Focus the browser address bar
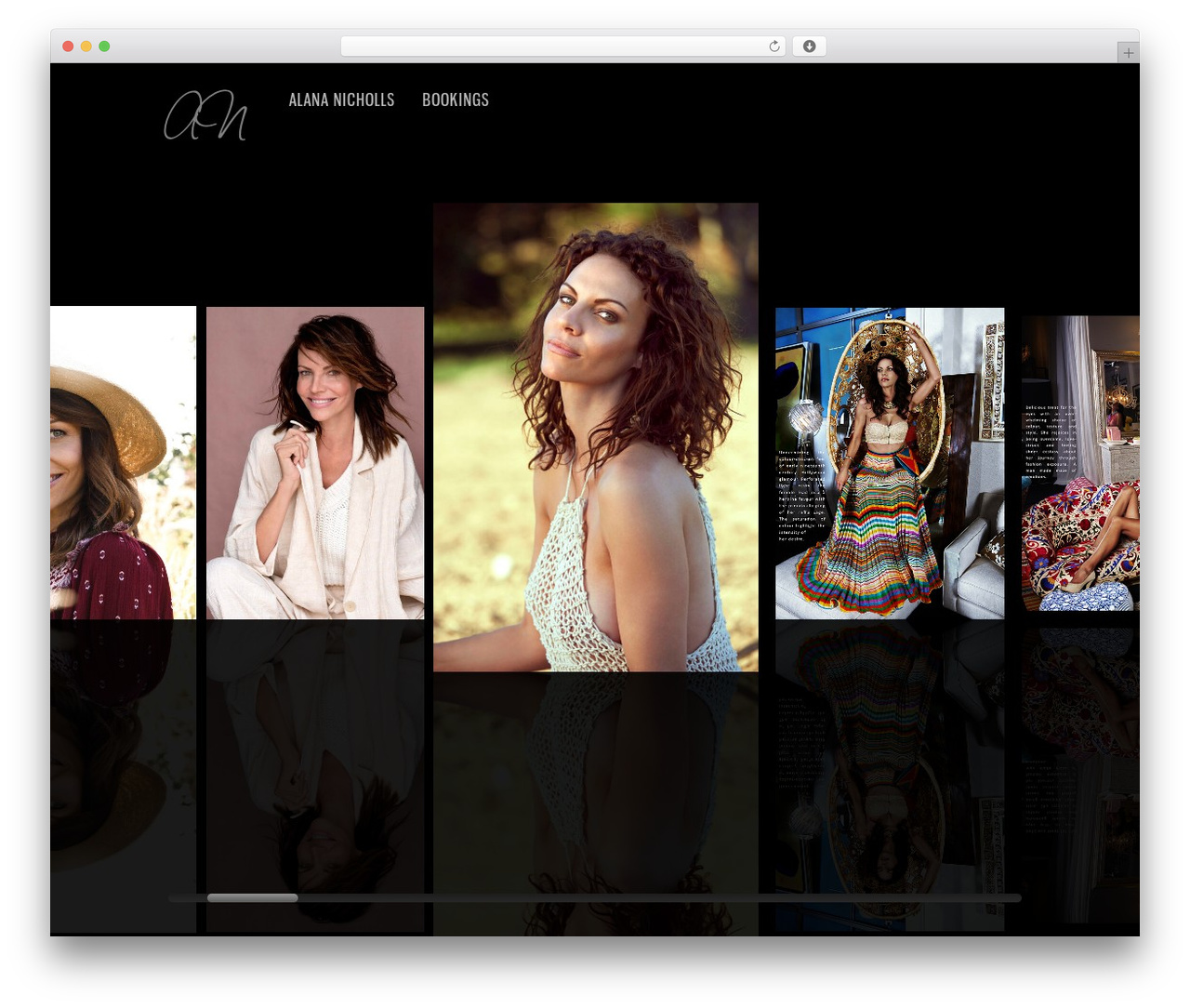The image size is (1190, 1008). tap(563, 46)
